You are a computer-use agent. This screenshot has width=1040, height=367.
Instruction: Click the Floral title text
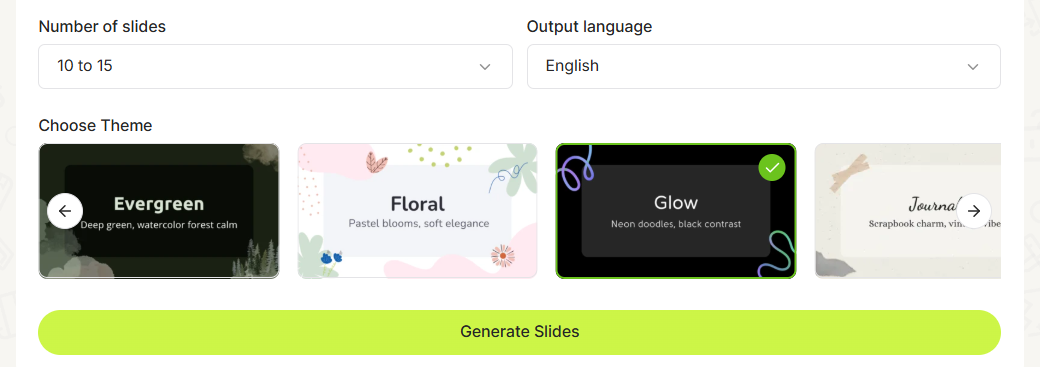click(x=418, y=203)
